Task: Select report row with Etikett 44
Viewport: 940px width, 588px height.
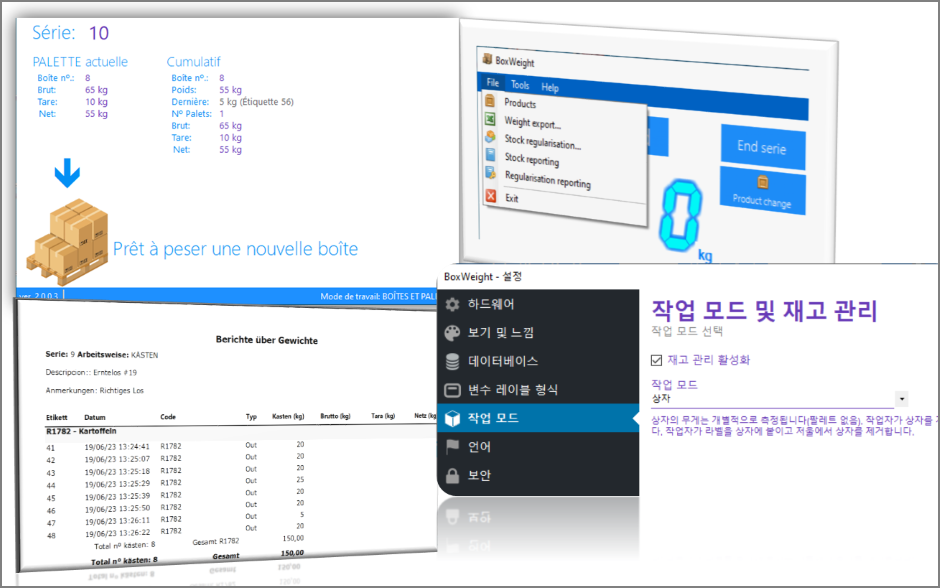Action: point(177,483)
